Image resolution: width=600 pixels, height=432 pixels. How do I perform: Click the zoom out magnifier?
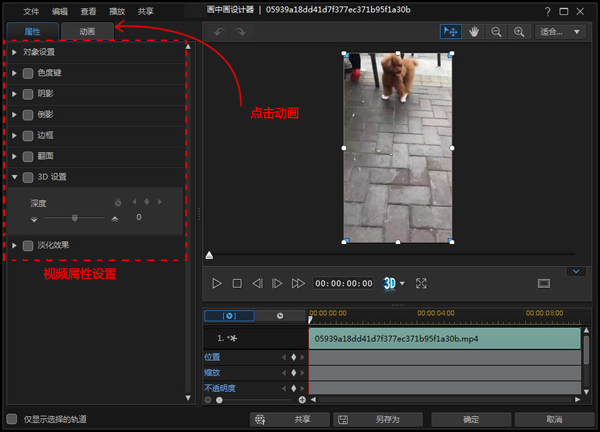[496, 32]
